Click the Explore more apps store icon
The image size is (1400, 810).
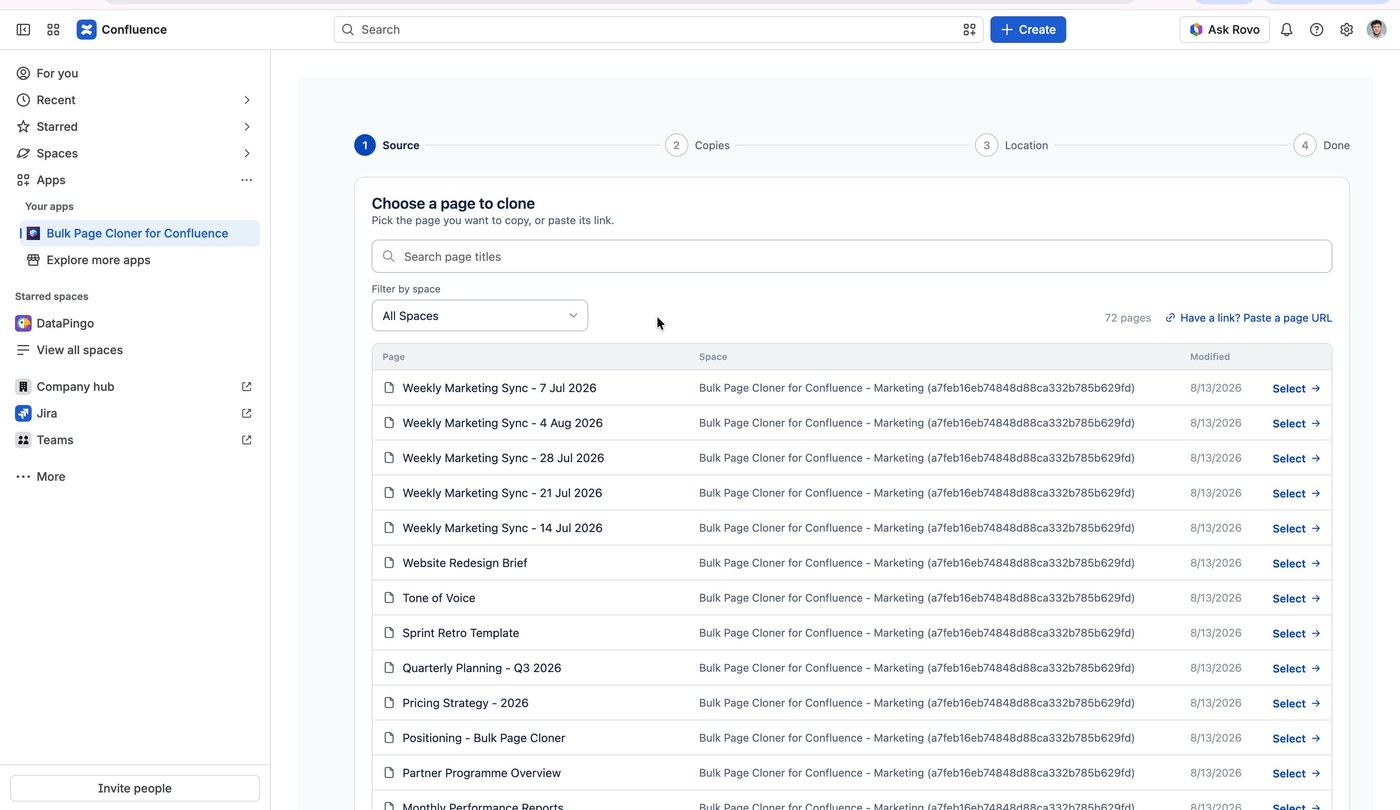coord(33,260)
